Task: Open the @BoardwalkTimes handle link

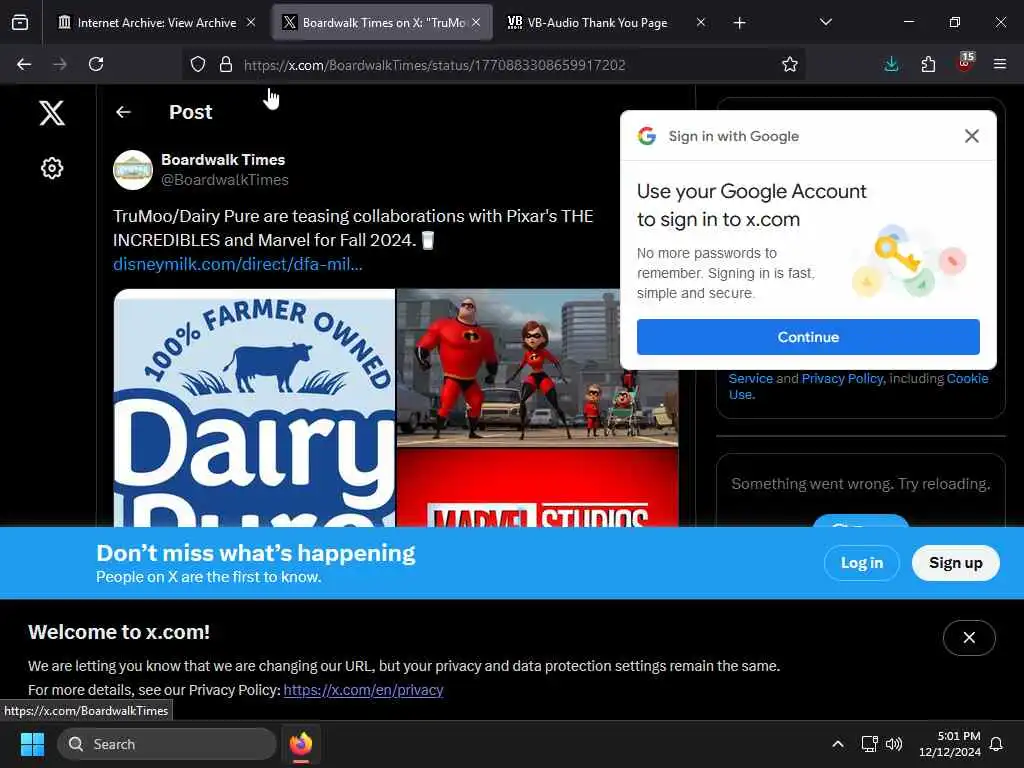Action: (225, 180)
